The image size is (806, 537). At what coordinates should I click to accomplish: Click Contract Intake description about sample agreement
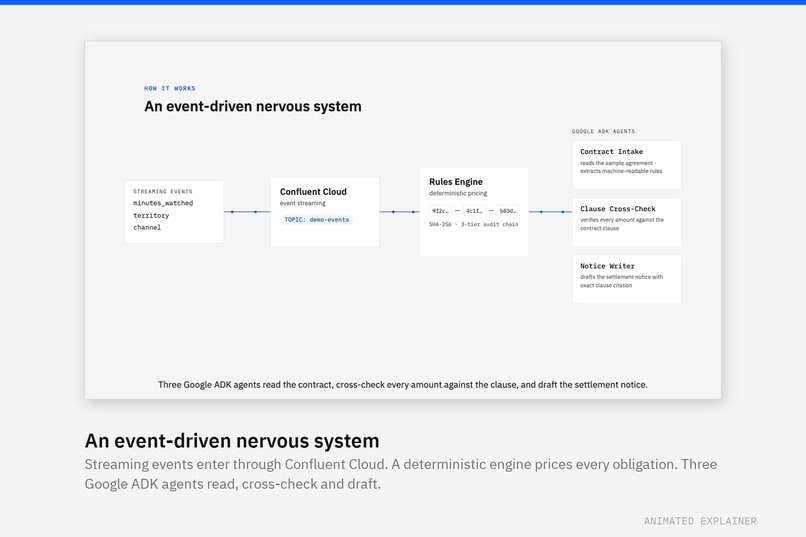pyautogui.click(x=621, y=167)
